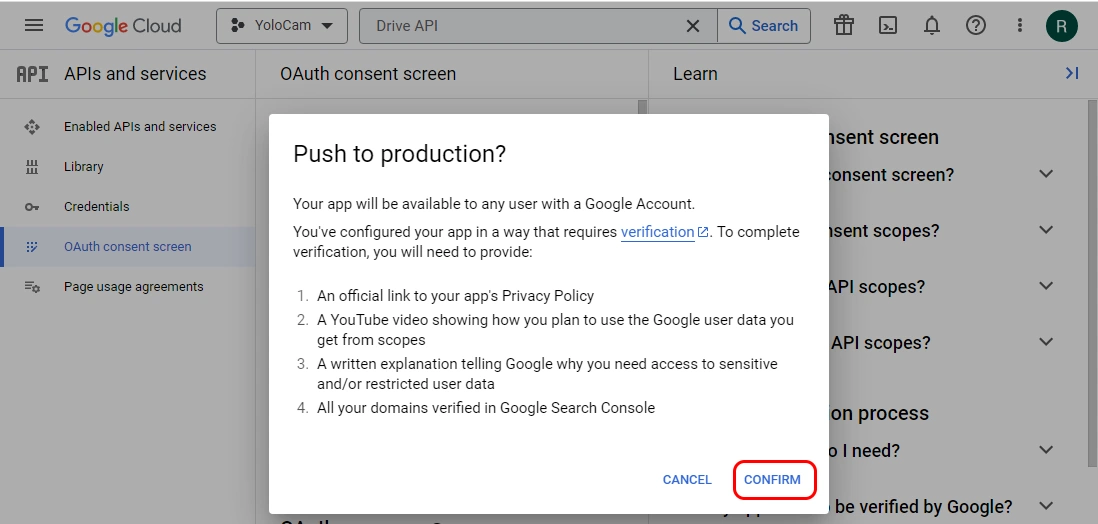Click the Page usage agreements icon
This screenshot has width=1098, height=524.
(32, 287)
